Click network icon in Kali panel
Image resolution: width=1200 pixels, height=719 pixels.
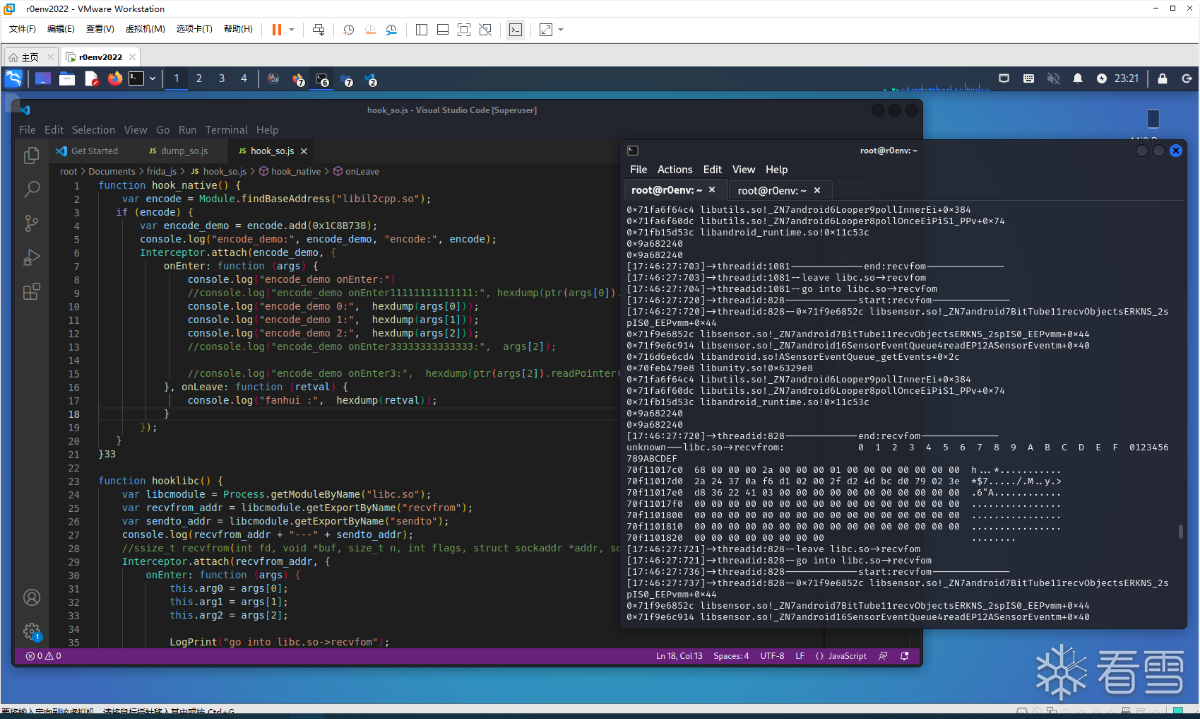pyautogui.click(x=1005, y=78)
